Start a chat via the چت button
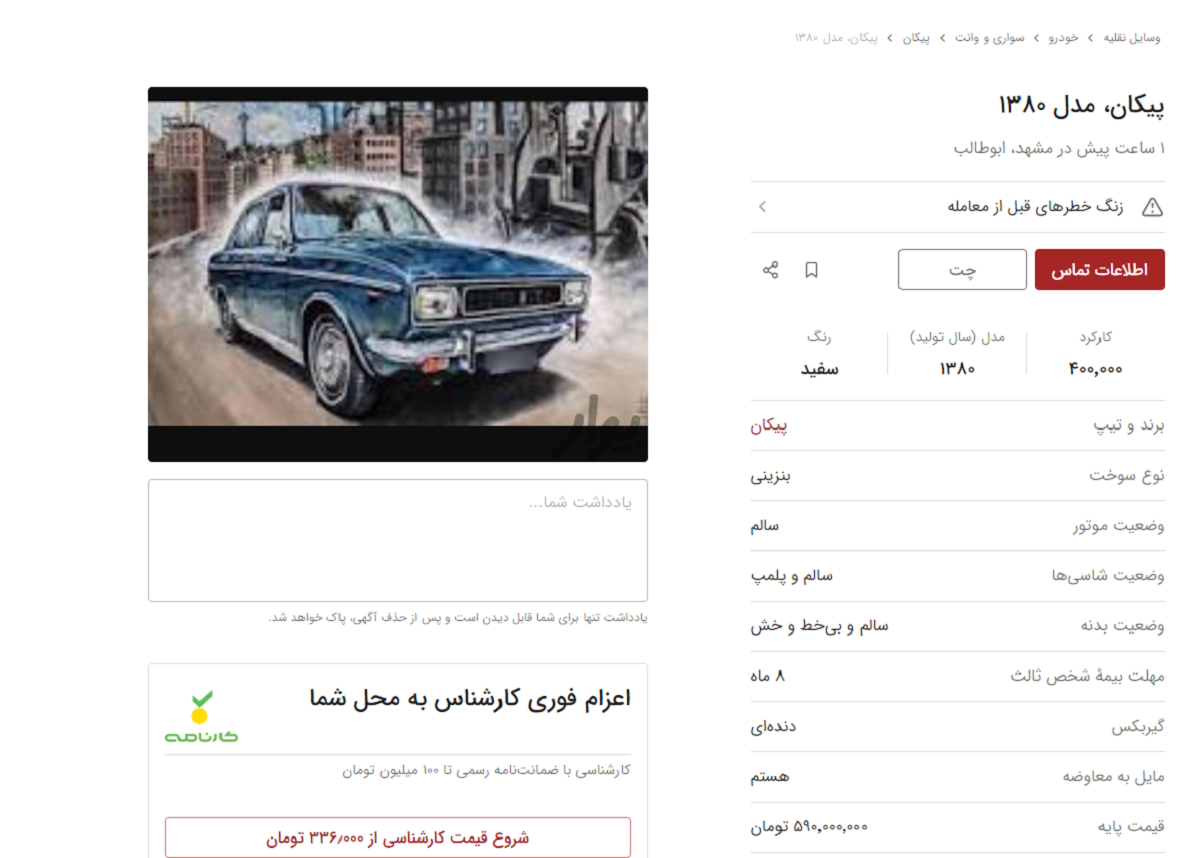 961,269
